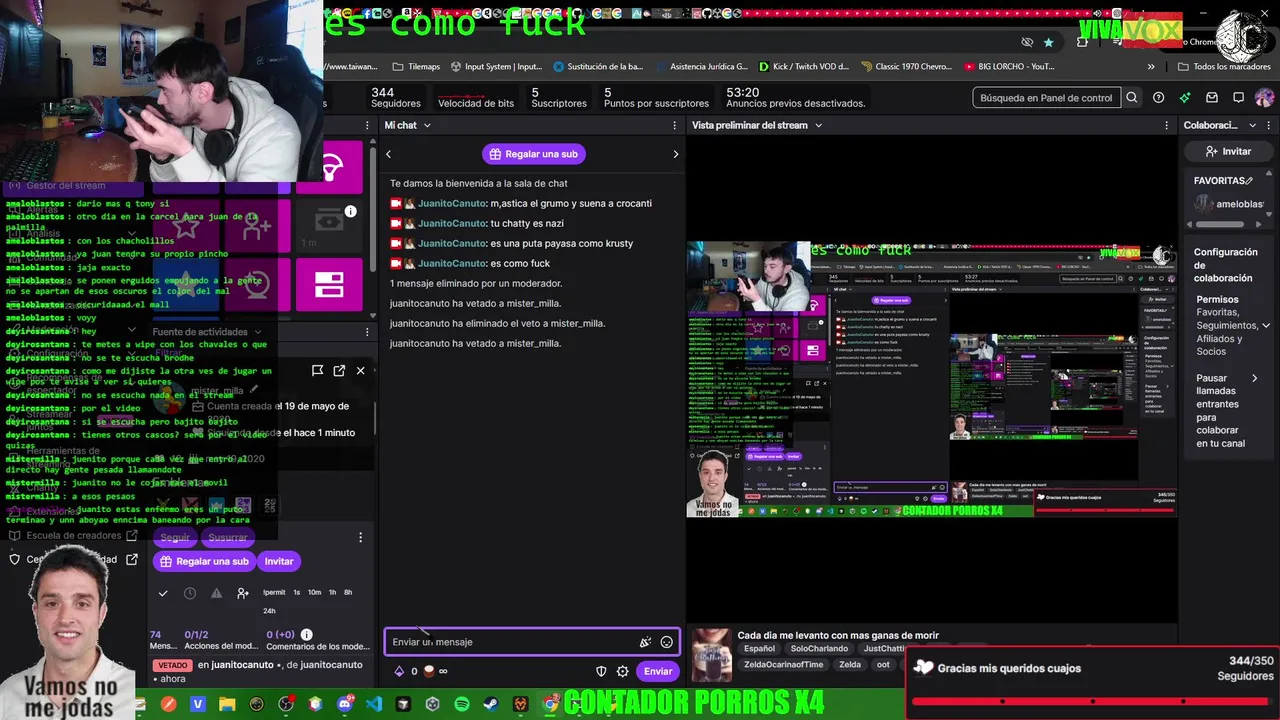Expand the Mi chat panel dropdown
The height and width of the screenshot is (720, 1280).
[x=427, y=125]
